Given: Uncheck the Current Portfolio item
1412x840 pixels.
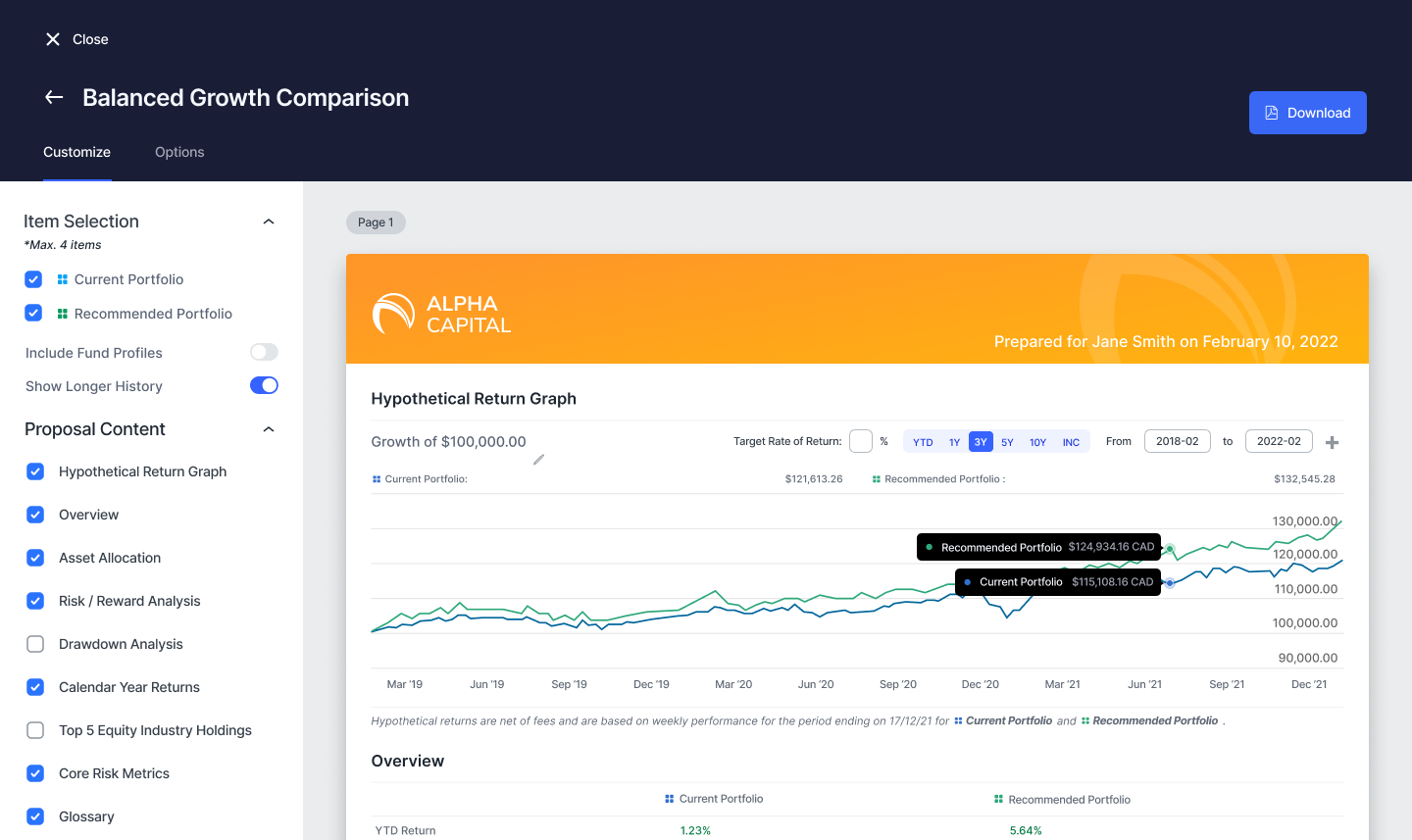Looking at the screenshot, I should click(33, 279).
